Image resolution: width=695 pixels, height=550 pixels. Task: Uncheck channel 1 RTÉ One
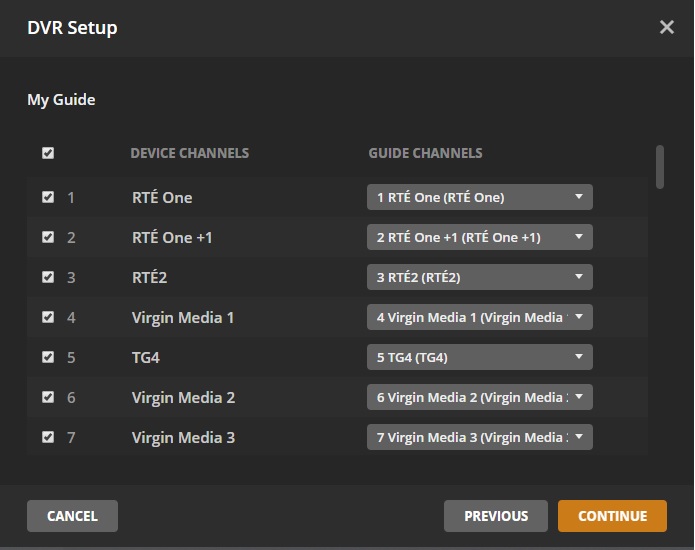48,197
